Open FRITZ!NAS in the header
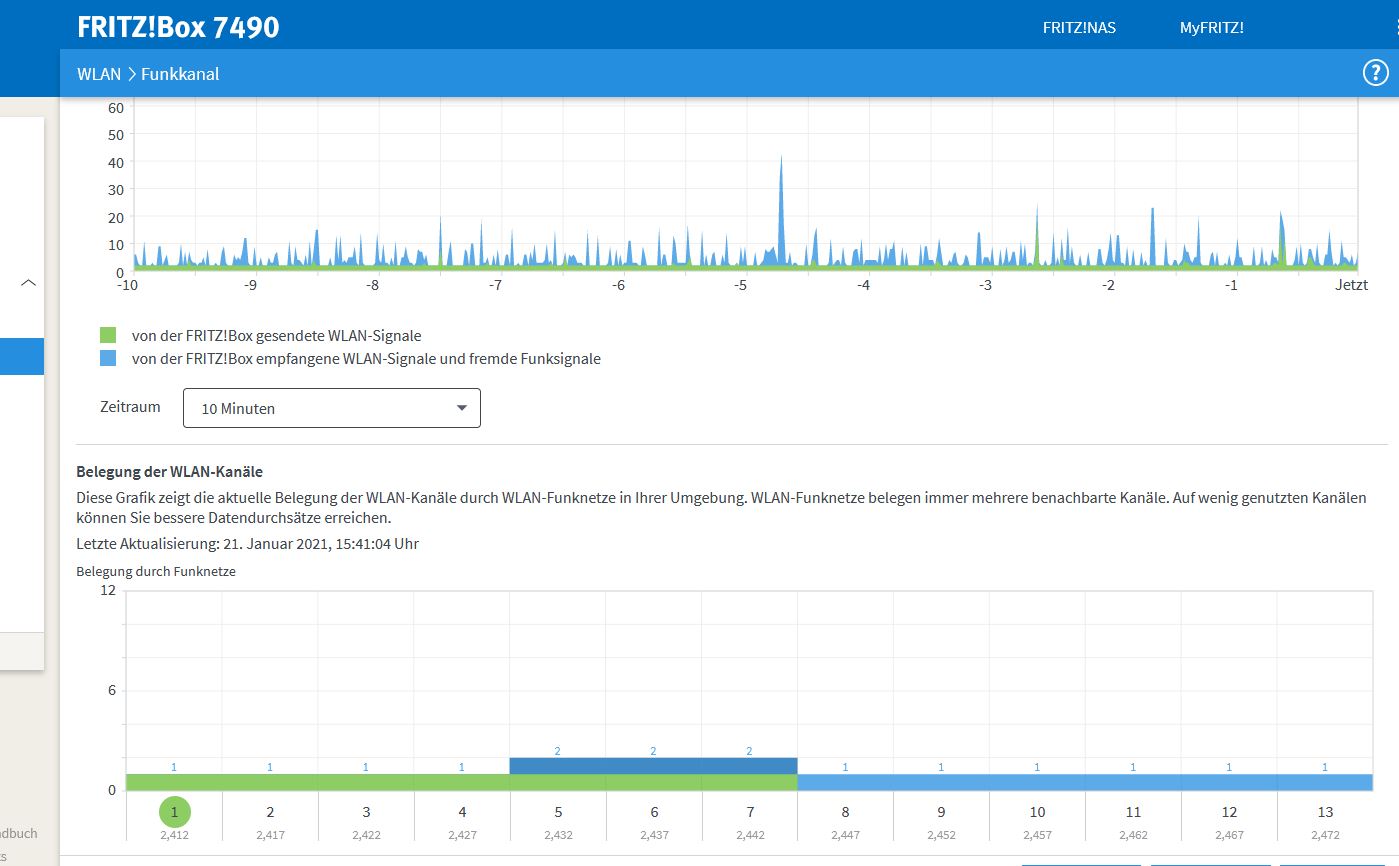 1079,28
